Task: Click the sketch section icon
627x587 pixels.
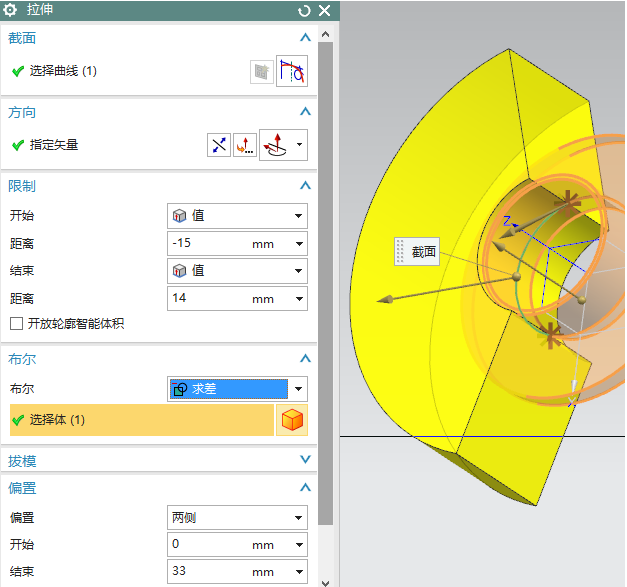Action: point(261,72)
